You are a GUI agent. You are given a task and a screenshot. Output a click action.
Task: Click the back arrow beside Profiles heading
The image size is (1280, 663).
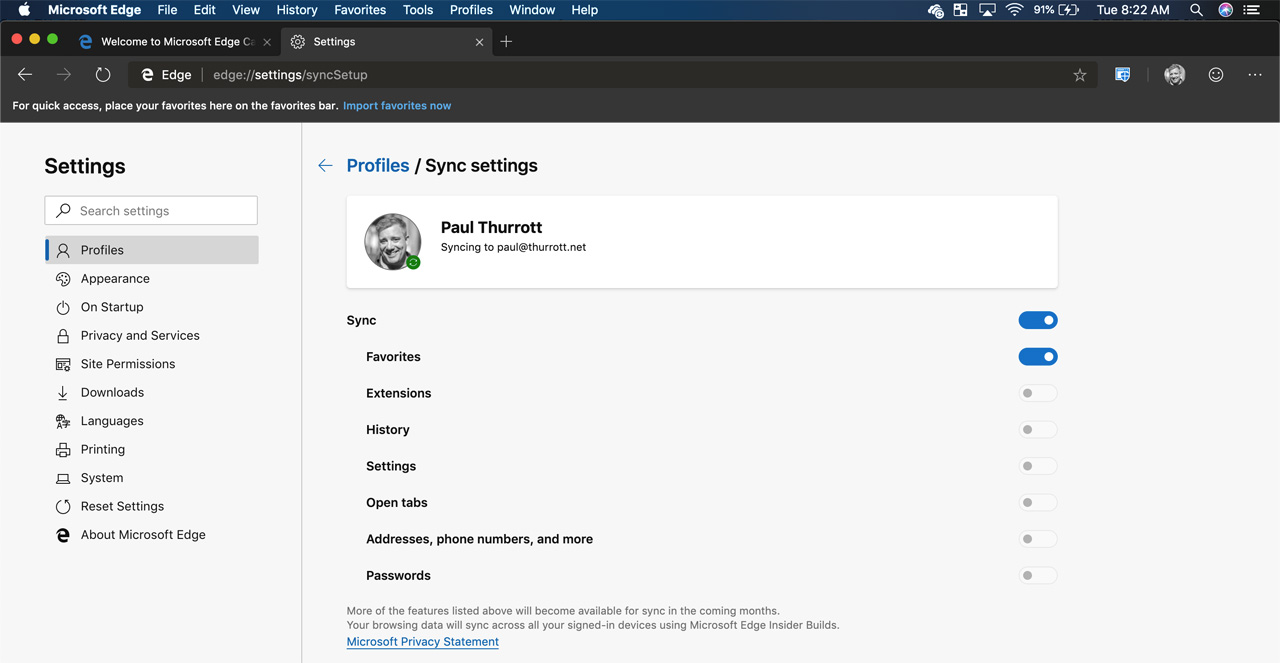coord(325,166)
